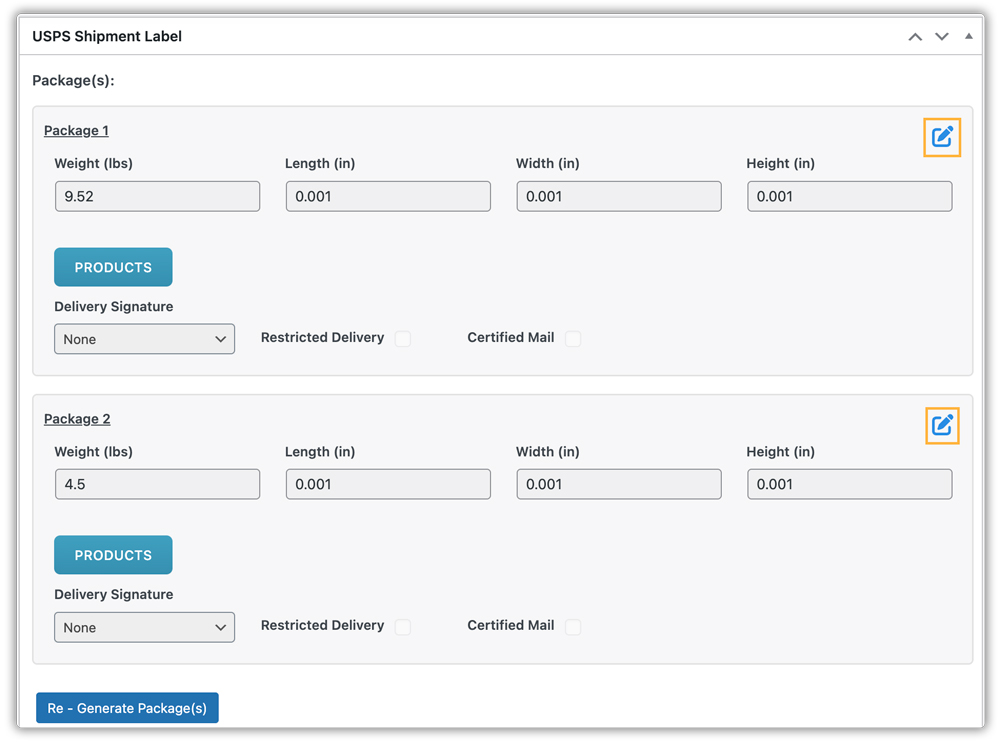Viewport: 1000px width, 745px height.
Task: Enable Certified Mail for Package 1
Action: (573, 339)
